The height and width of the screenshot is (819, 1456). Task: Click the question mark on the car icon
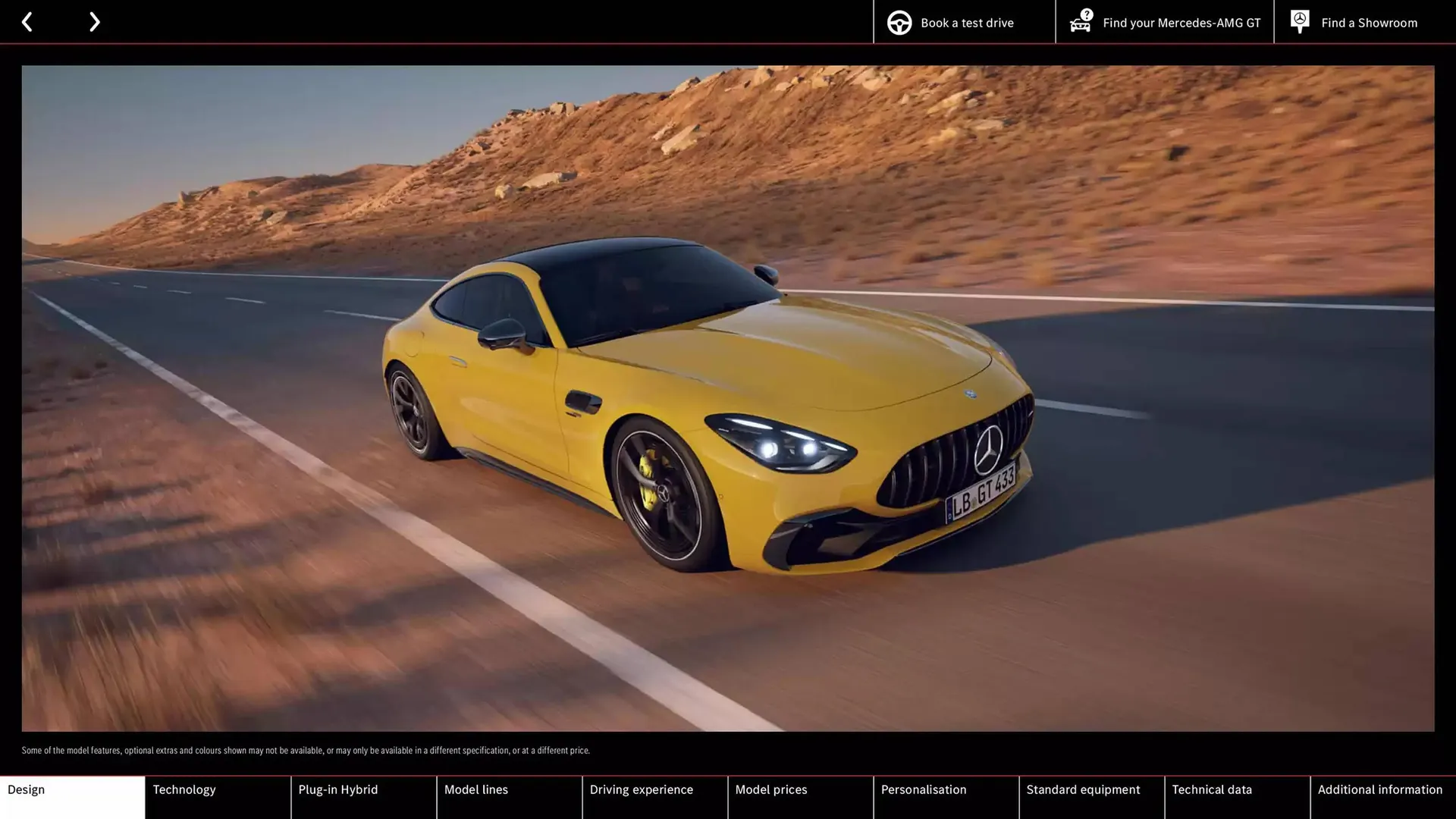pyautogui.click(x=1087, y=13)
